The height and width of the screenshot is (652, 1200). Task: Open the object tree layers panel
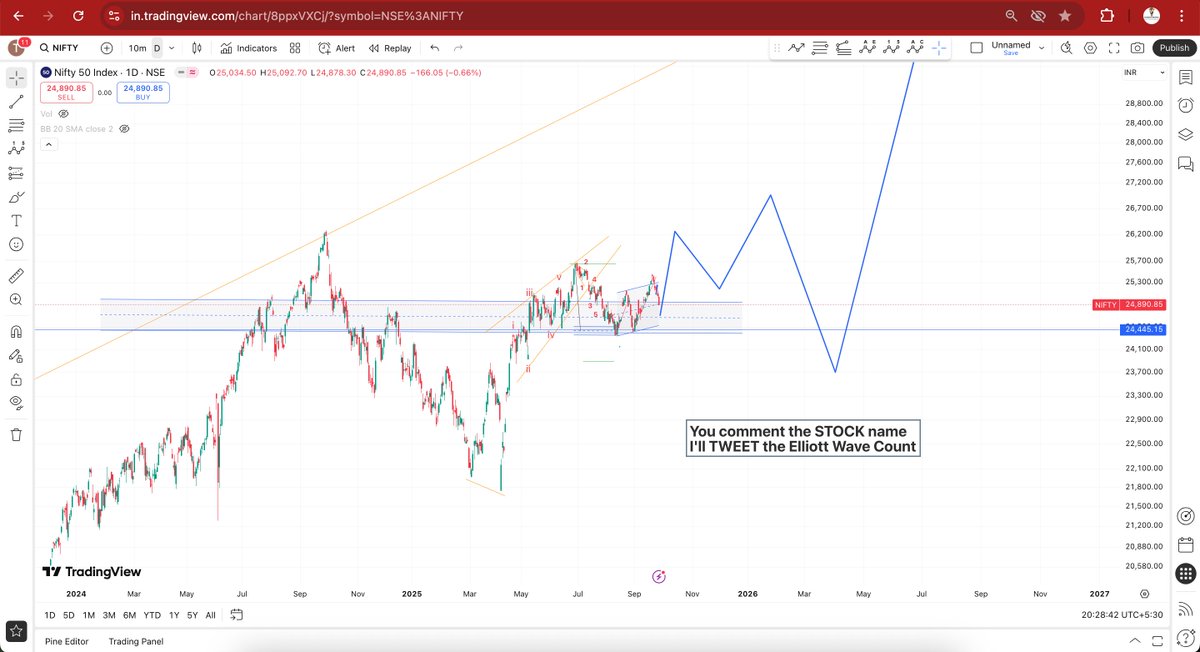1185,134
